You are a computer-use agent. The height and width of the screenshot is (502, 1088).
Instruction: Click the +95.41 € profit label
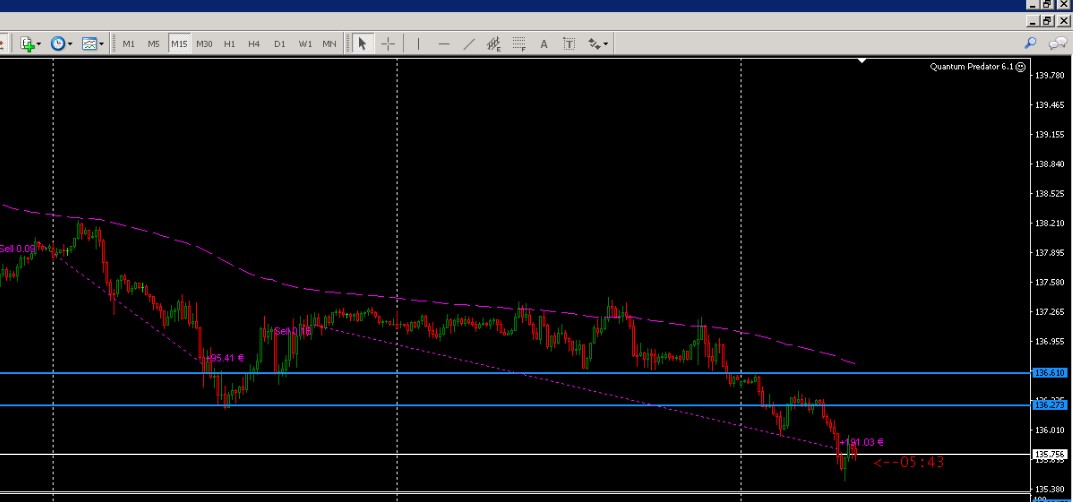[223, 358]
